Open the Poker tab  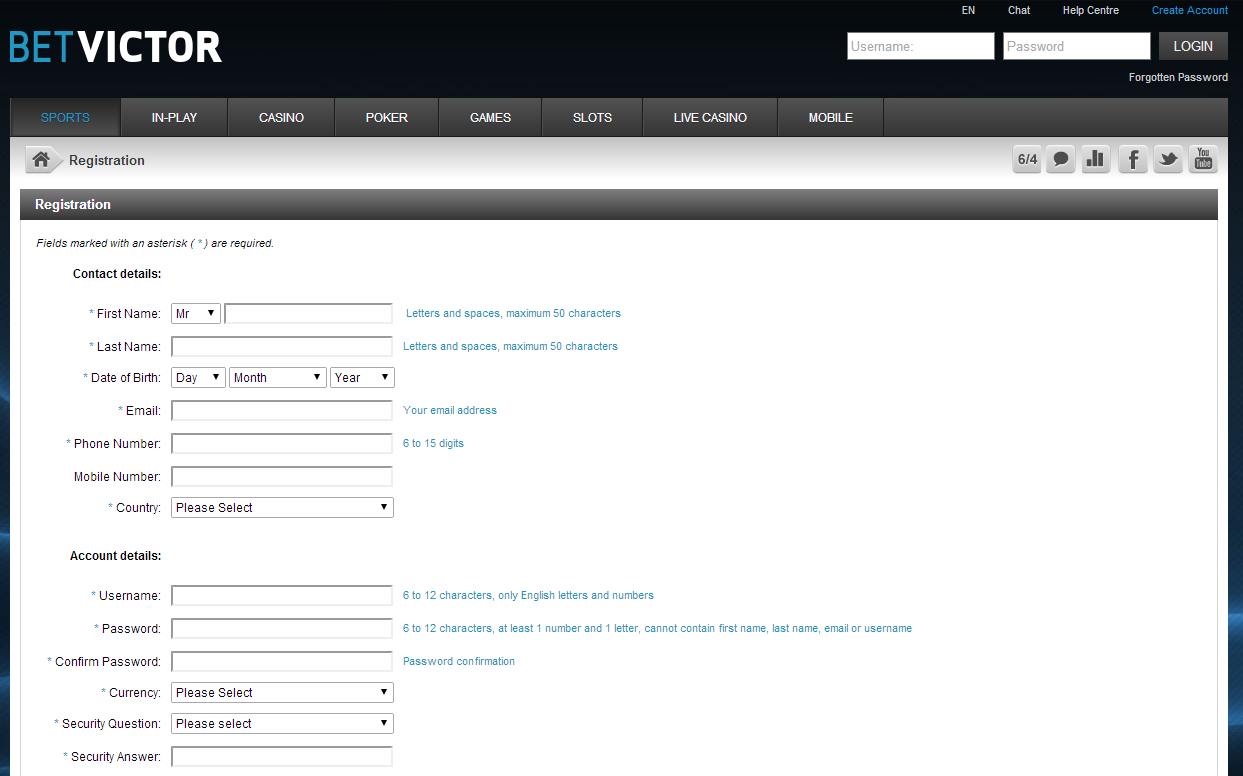387,118
